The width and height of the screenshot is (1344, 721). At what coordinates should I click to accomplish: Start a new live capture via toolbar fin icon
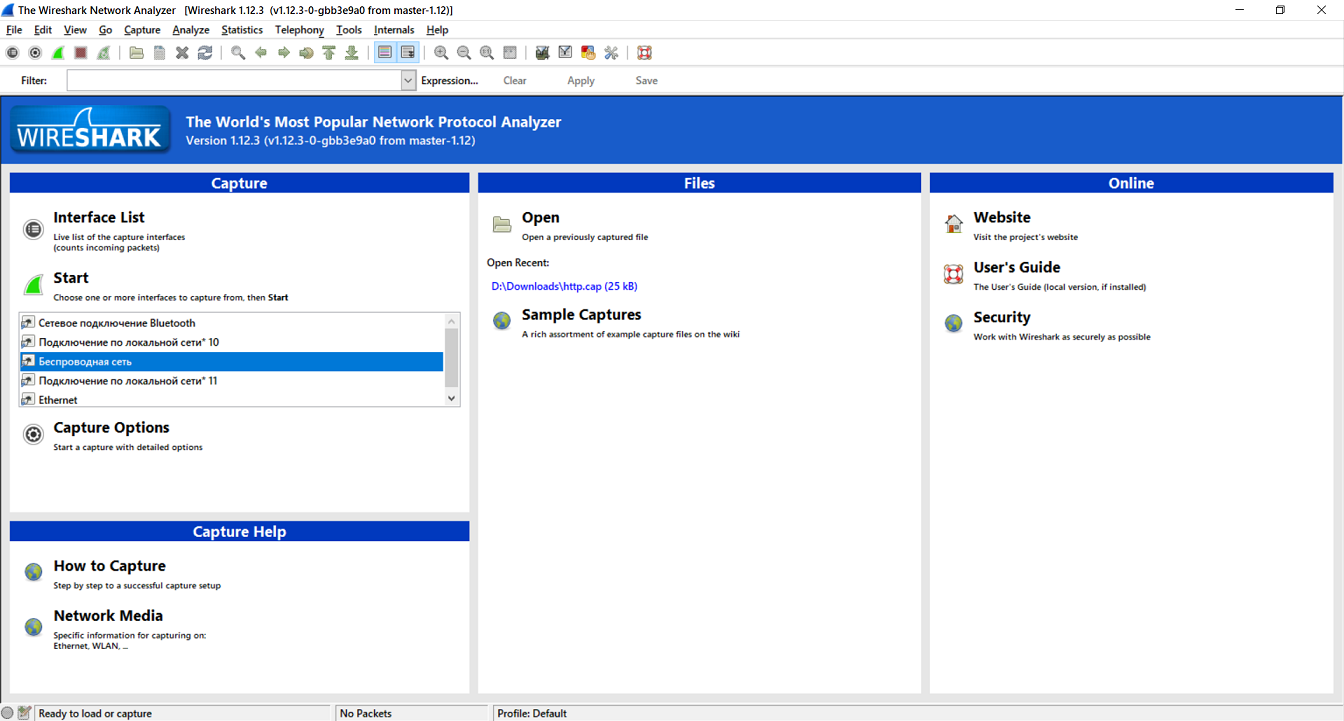[58, 53]
